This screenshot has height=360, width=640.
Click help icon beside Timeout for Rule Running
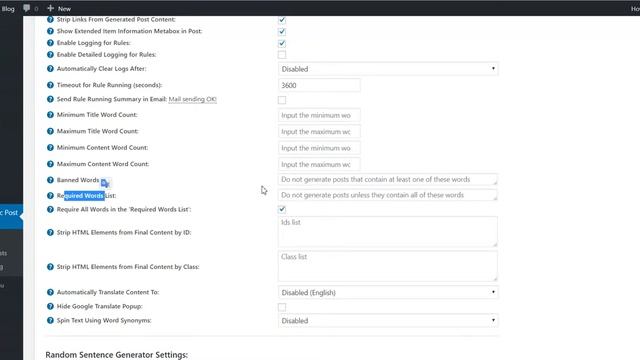tap(50, 85)
